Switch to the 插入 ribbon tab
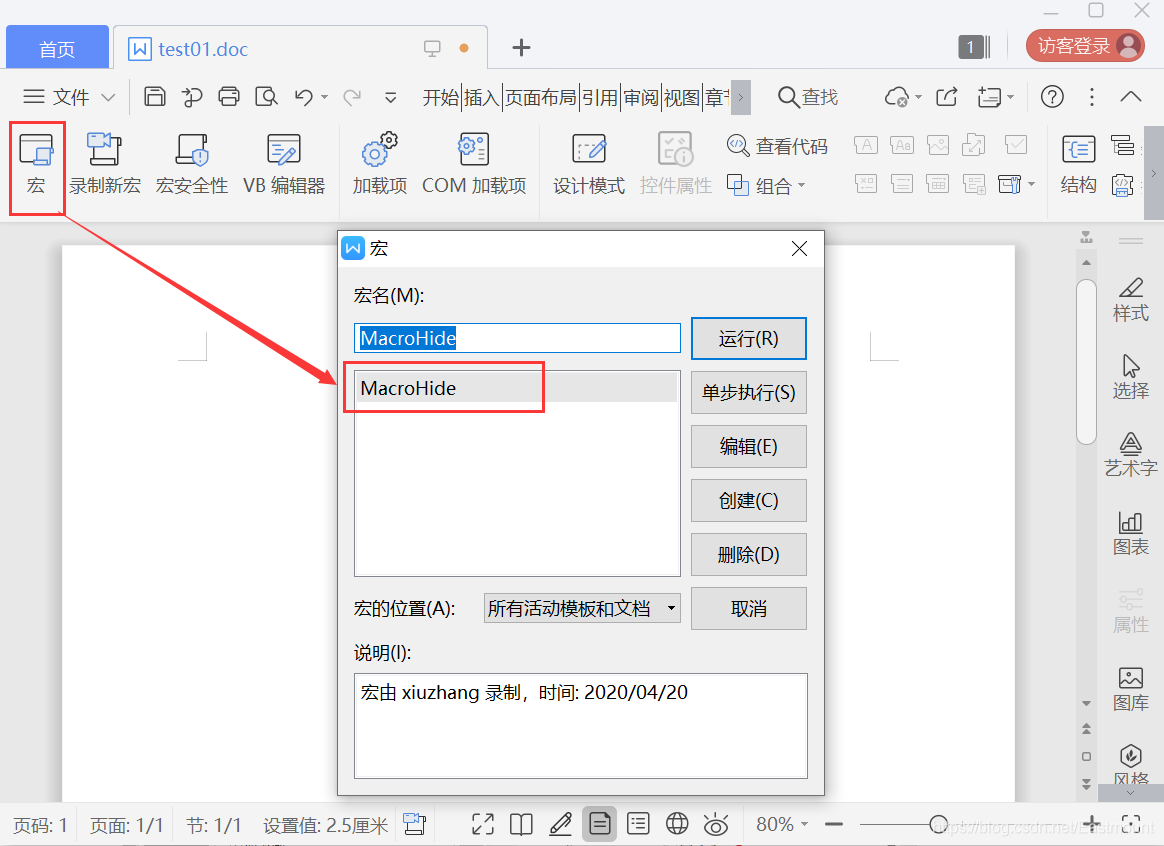1164x846 pixels. click(481, 97)
